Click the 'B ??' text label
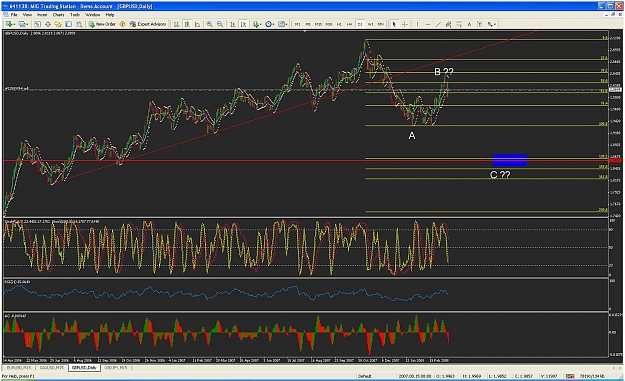625x381 pixels. click(x=444, y=72)
